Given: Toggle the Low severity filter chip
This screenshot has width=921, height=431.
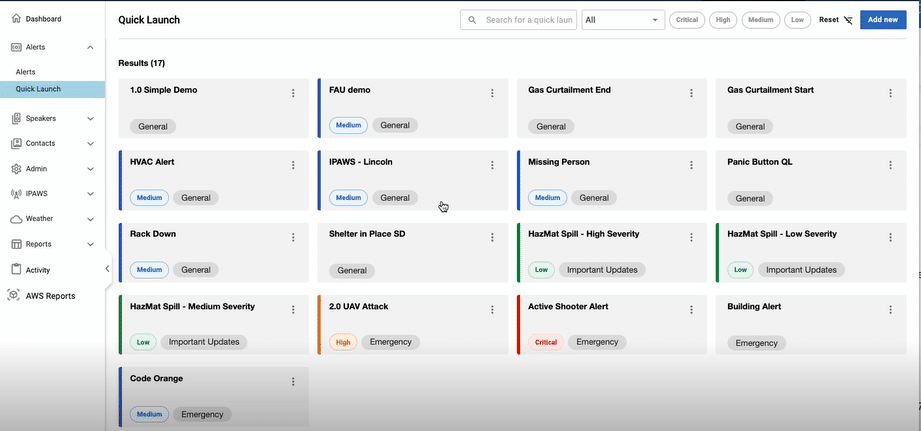Looking at the screenshot, I should (797, 20).
